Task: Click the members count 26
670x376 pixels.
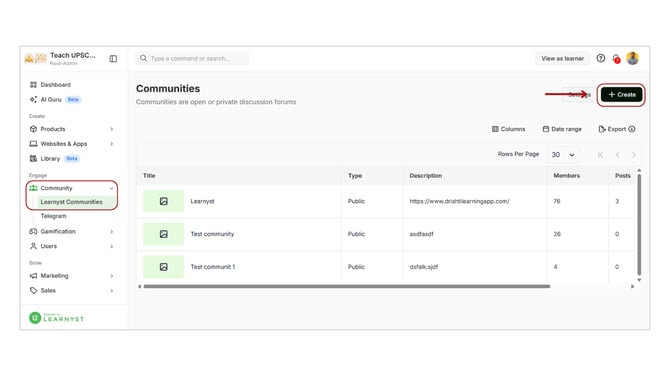Action: (557, 234)
